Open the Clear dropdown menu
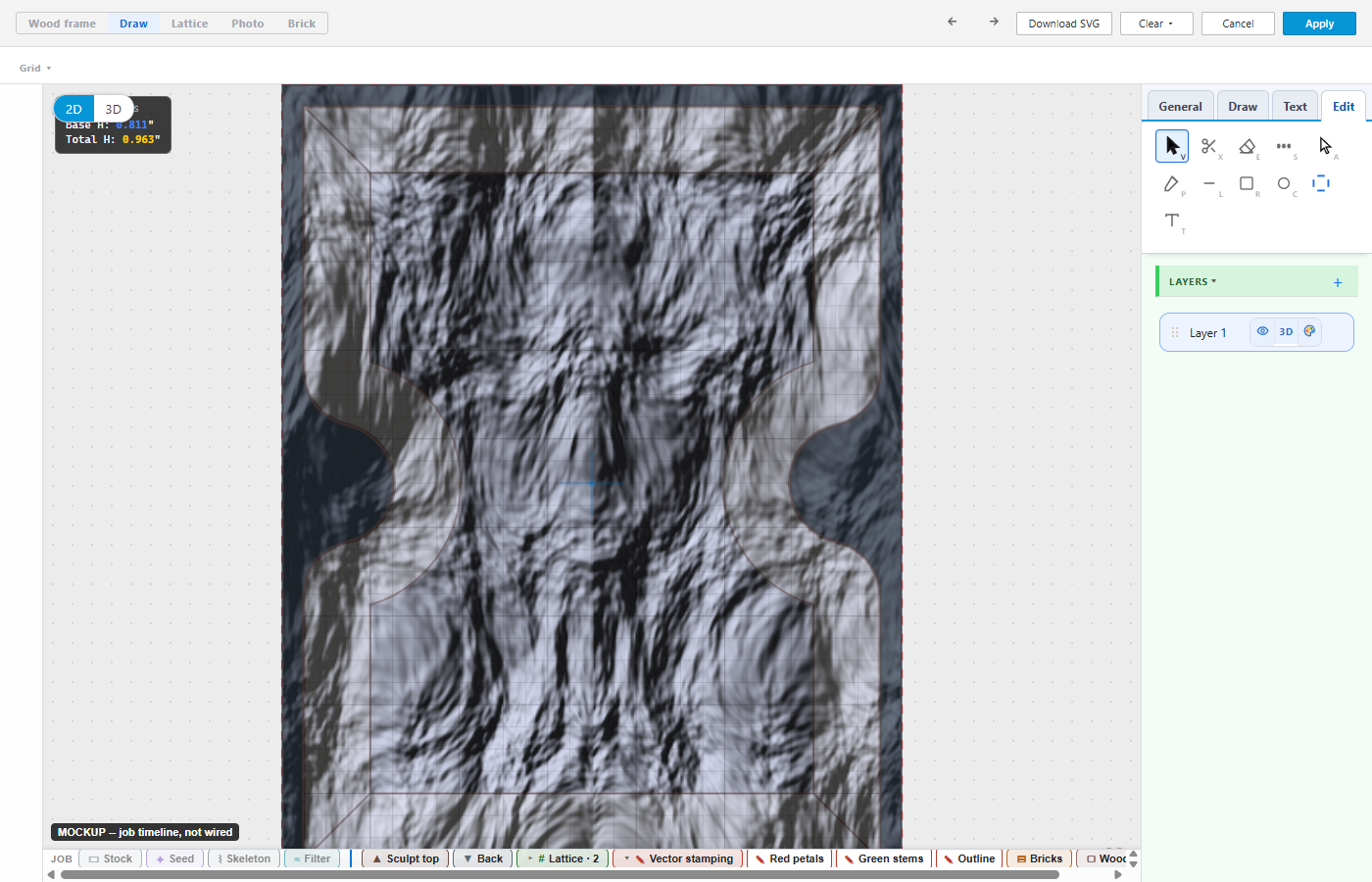Screen dimensions: 1372x882 [1156, 24]
